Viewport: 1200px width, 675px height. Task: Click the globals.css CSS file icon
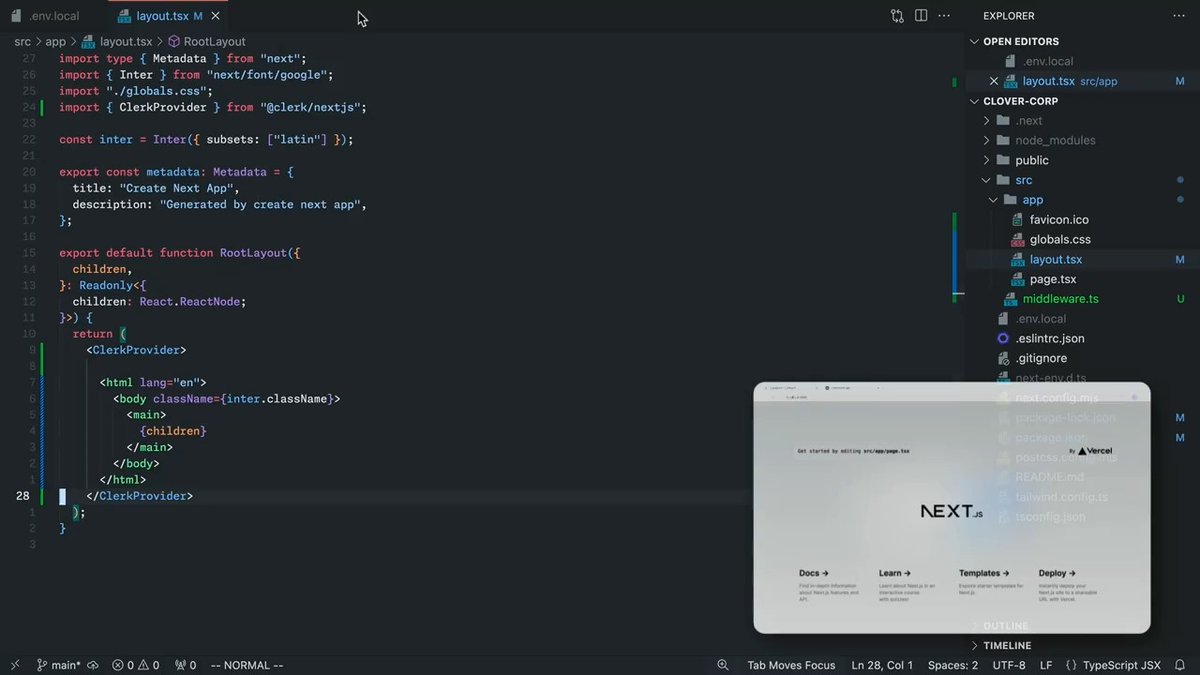click(x=1018, y=240)
